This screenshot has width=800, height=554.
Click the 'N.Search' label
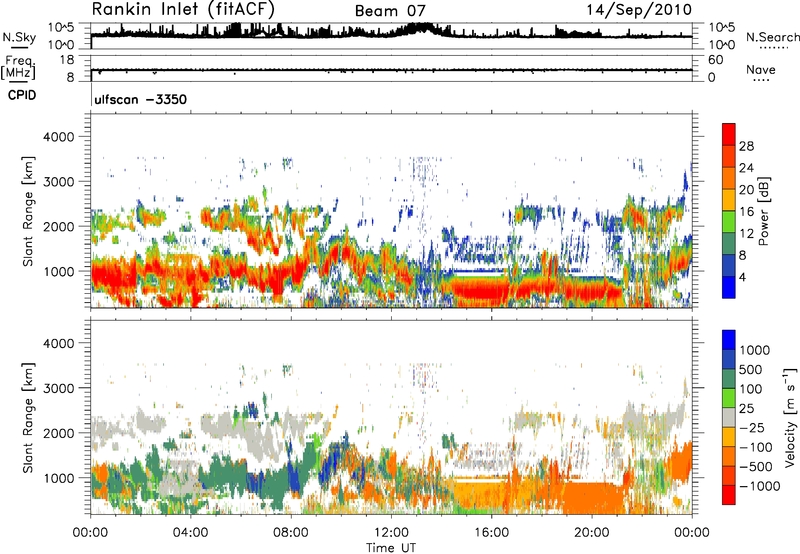[x=772, y=37]
